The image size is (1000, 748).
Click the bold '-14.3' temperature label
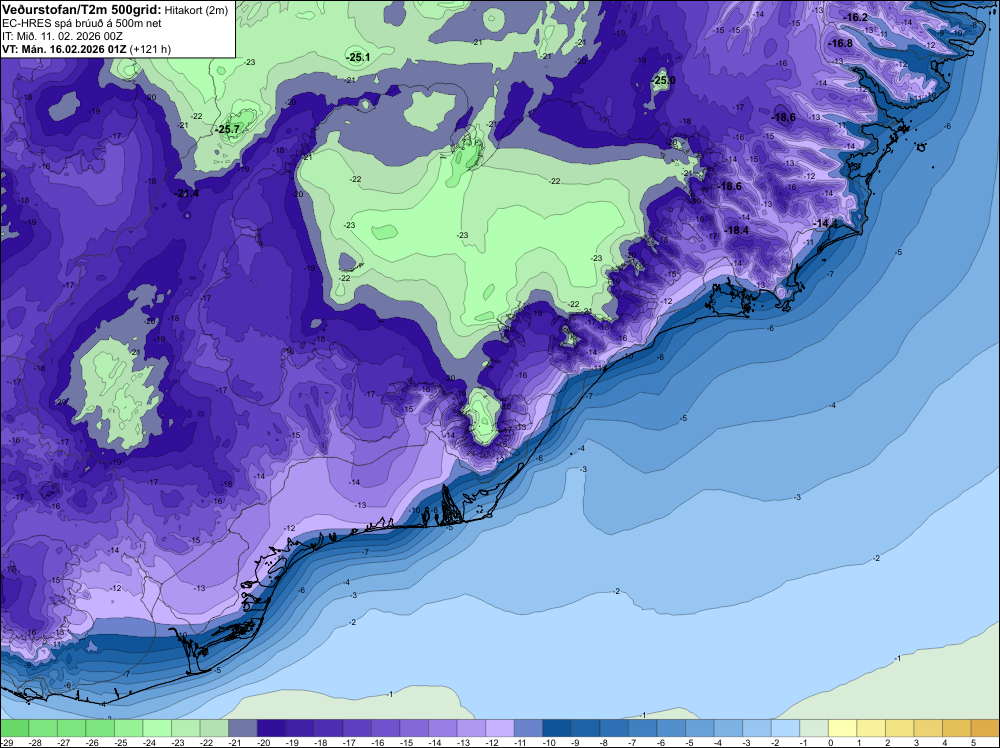(x=825, y=223)
